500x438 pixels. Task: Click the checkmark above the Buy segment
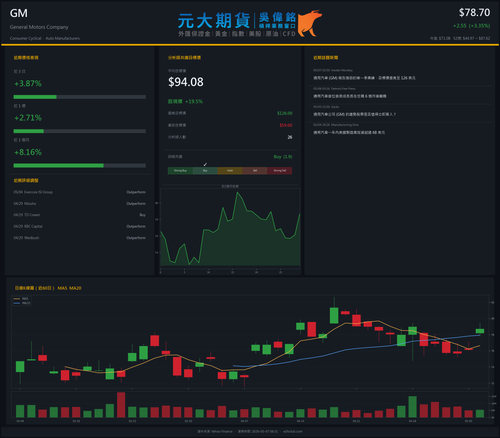[x=205, y=165]
